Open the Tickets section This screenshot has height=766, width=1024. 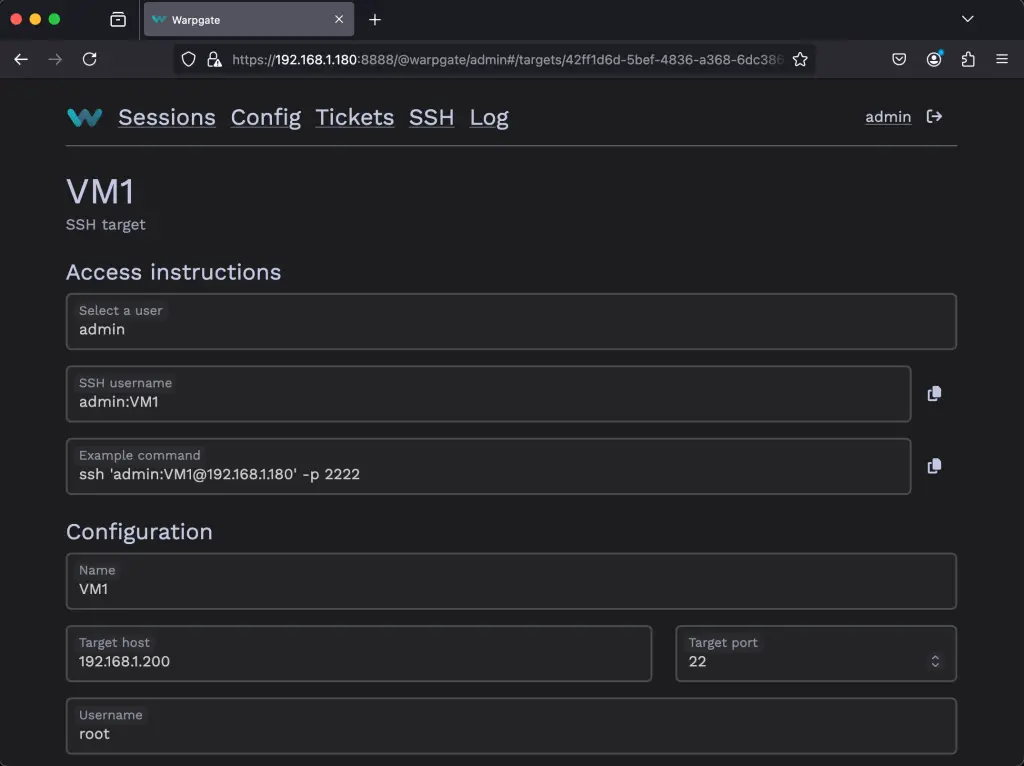point(354,117)
